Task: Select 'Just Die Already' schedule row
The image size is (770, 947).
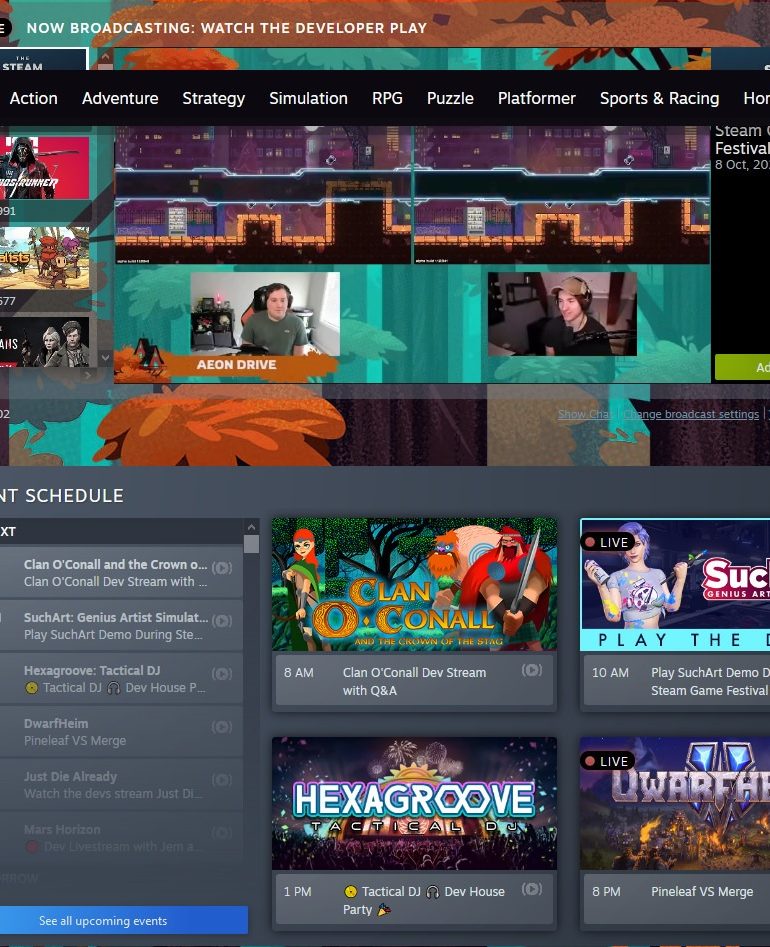Action: coord(121,785)
